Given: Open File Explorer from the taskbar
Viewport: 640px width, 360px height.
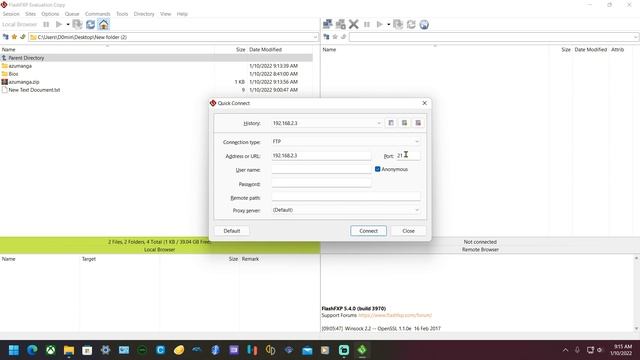Looking at the screenshot, I should pos(69,350).
